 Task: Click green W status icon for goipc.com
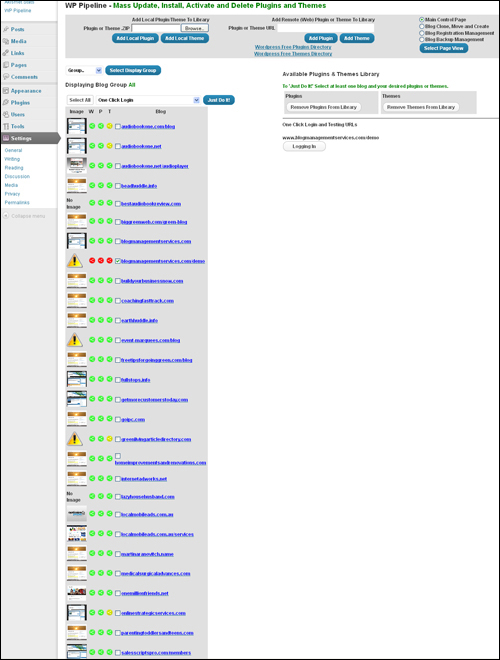coord(92,418)
